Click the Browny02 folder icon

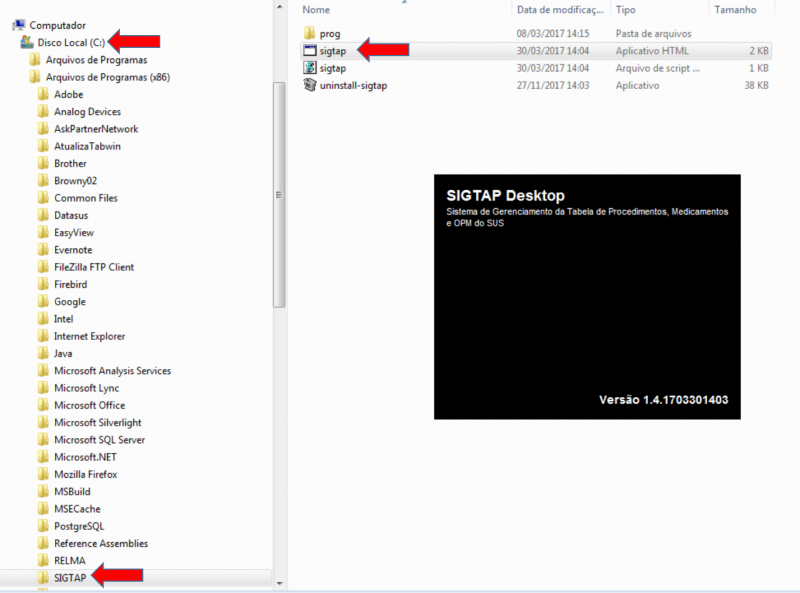[x=43, y=181]
